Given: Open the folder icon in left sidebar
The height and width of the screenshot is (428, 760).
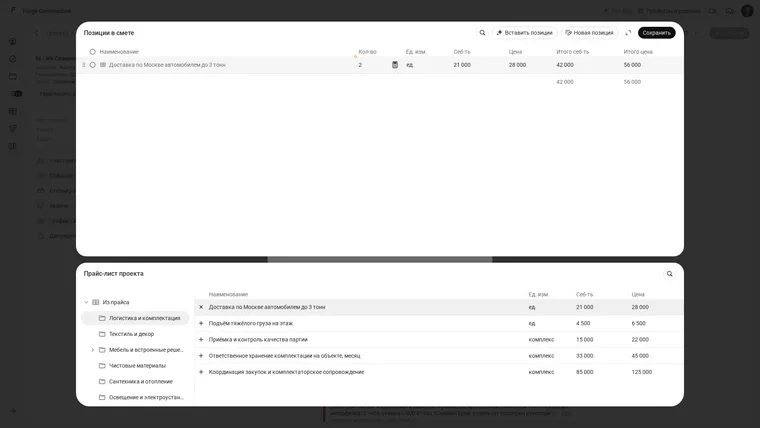Looking at the screenshot, I should pos(13,77).
